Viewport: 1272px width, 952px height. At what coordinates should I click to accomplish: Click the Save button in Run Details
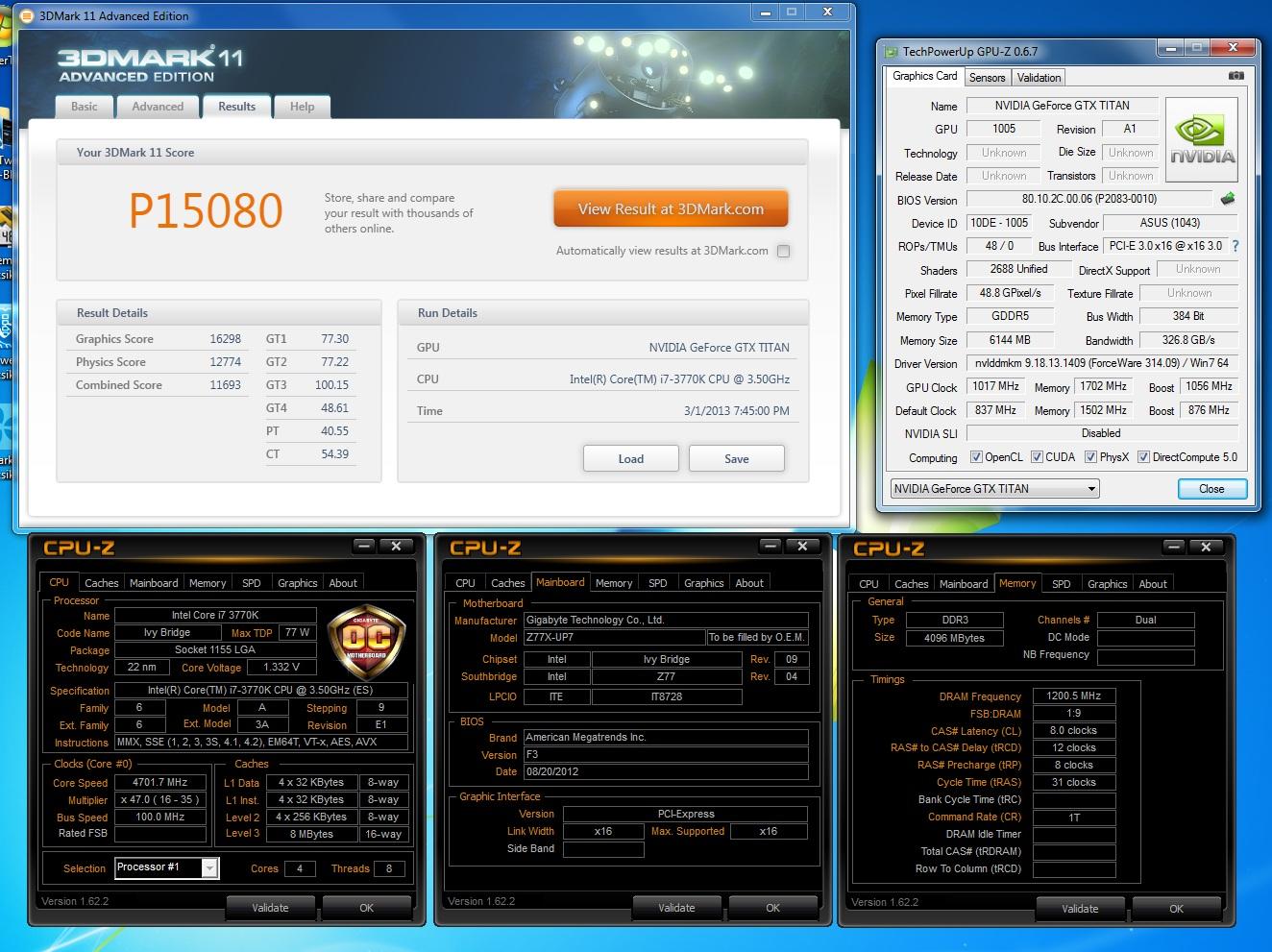[737, 458]
